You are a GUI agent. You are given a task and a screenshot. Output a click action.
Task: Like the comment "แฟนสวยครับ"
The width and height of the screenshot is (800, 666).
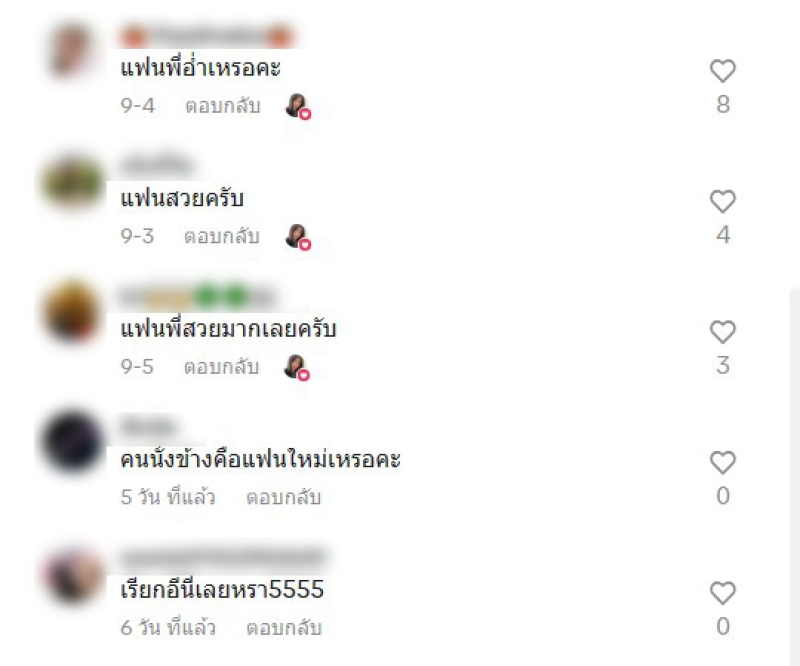[722, 202]
